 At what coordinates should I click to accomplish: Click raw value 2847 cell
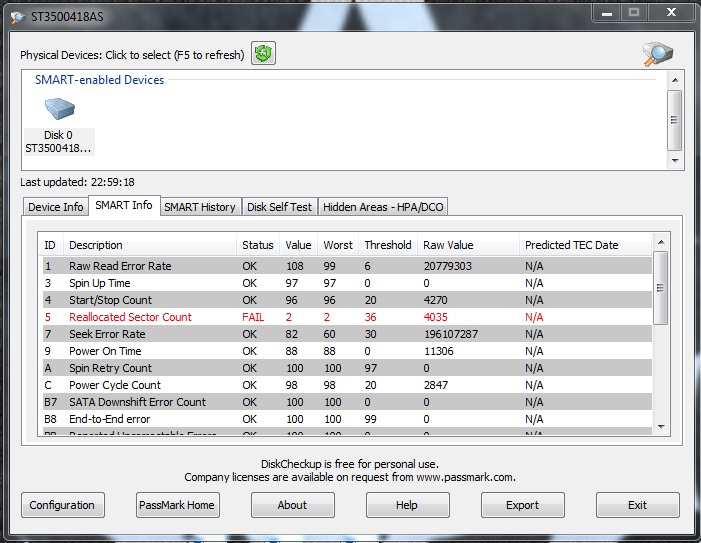pyautogui.click(x=435, y=385)
